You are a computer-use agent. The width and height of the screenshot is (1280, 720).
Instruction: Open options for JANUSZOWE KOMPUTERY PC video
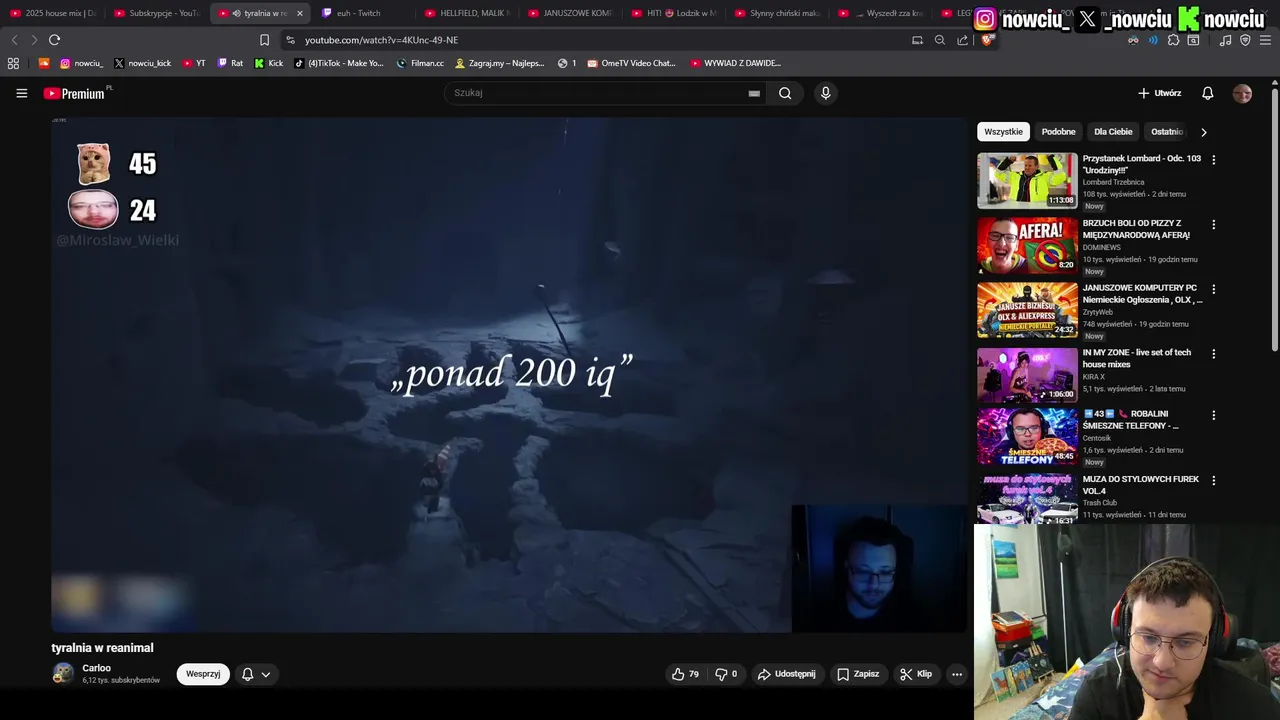1213,289
